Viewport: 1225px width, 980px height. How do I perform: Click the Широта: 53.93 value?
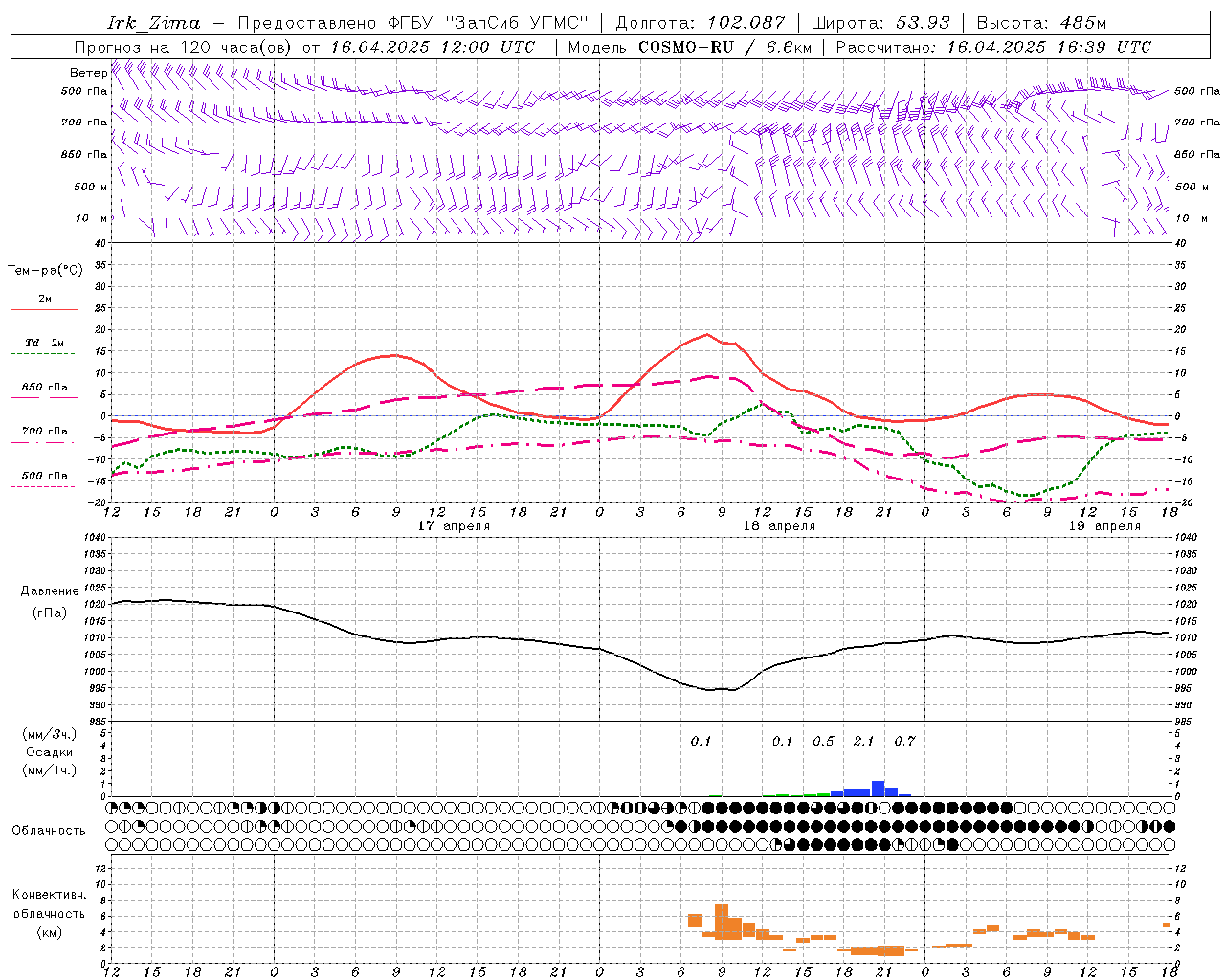(880, 22)
